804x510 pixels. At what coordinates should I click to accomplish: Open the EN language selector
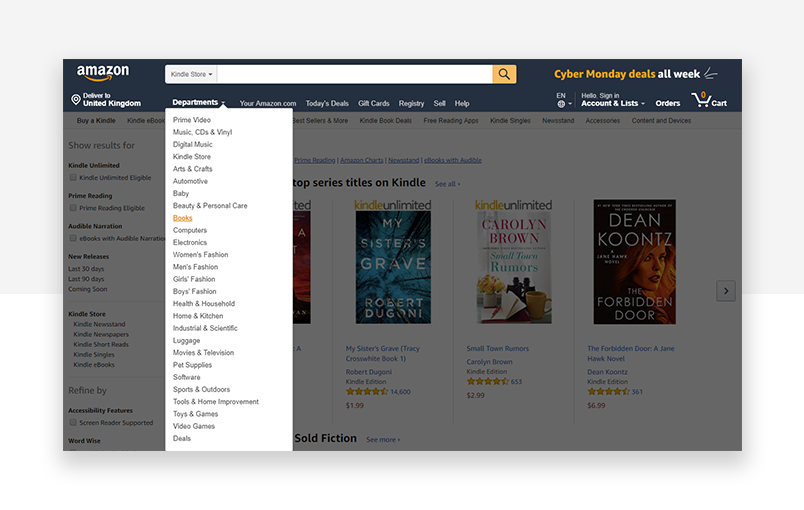(x=564, y=100)
